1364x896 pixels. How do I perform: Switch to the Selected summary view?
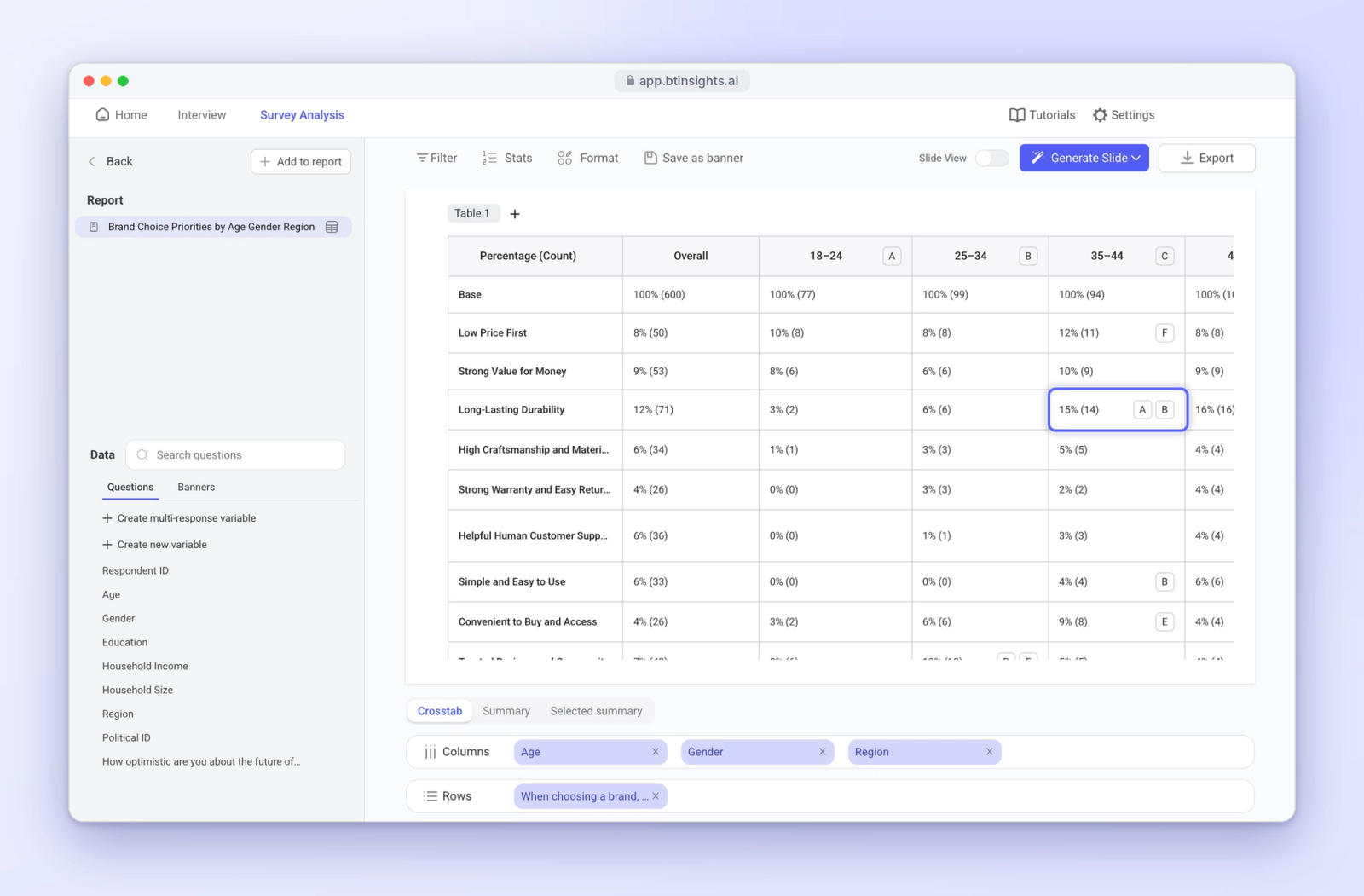(596, 711)
